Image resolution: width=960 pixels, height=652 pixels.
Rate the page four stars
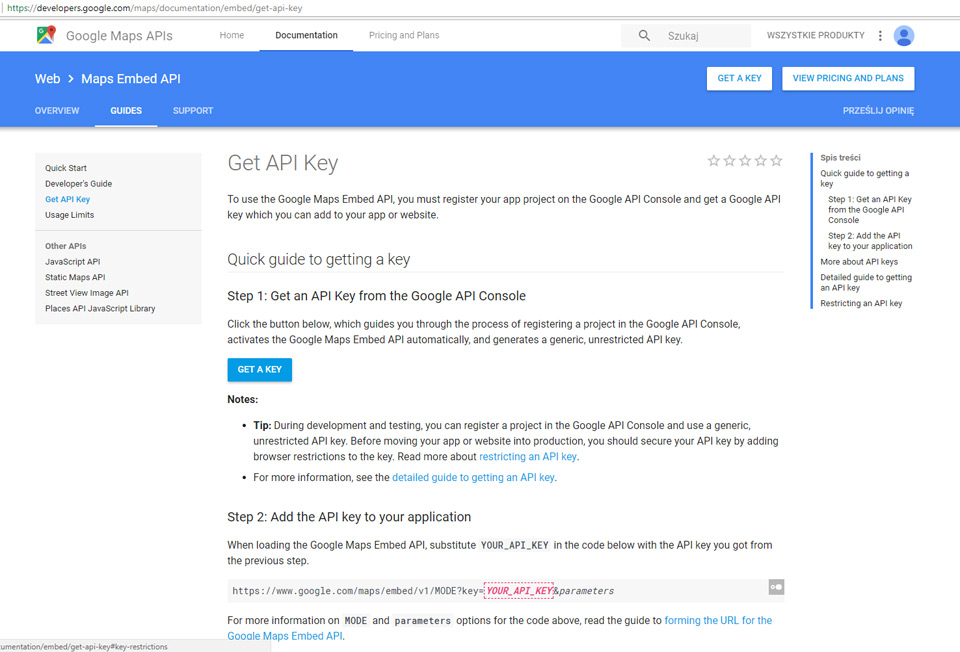(760, 160)
